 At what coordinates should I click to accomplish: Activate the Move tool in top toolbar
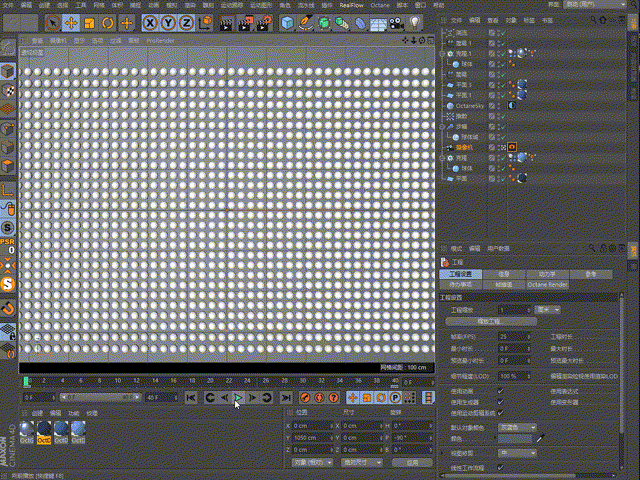pyautogui.click(x=71, y=23)
